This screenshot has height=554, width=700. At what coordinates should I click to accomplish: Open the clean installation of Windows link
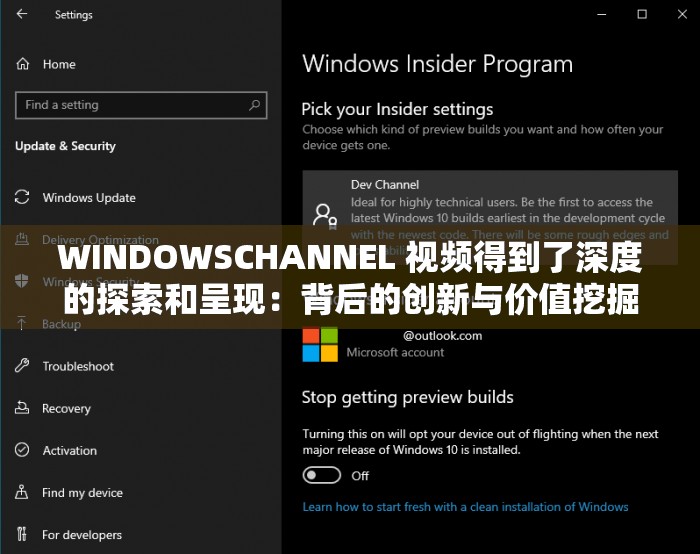pos(465,507)
